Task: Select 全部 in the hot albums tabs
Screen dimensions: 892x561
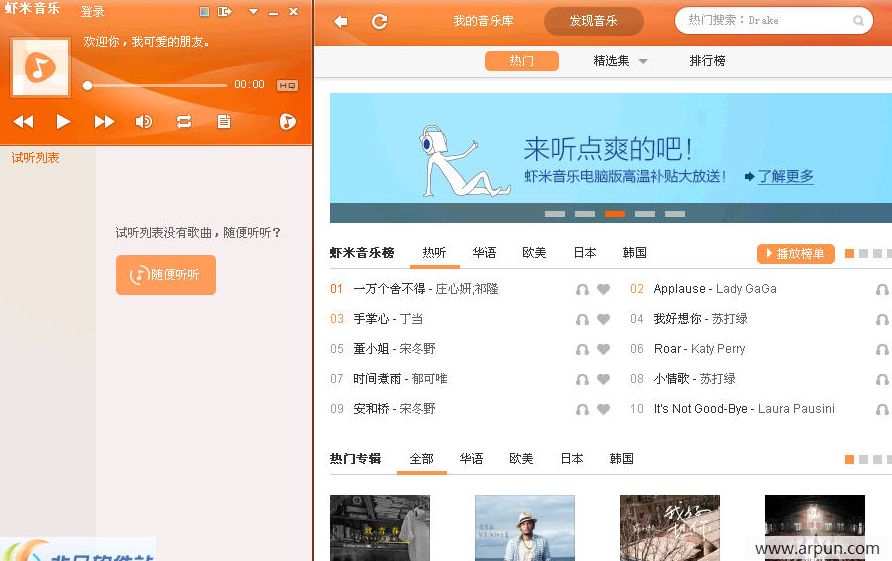Action: pos(422,459)
